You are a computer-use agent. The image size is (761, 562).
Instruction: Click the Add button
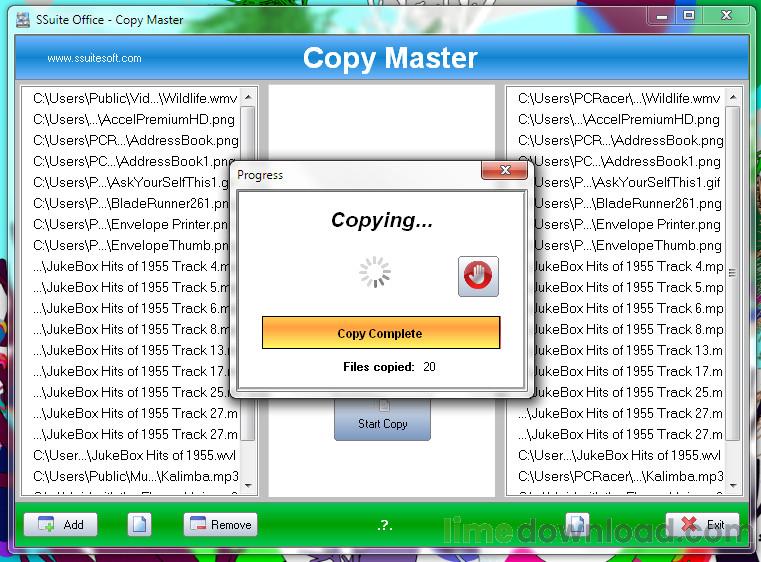point(61,525)
